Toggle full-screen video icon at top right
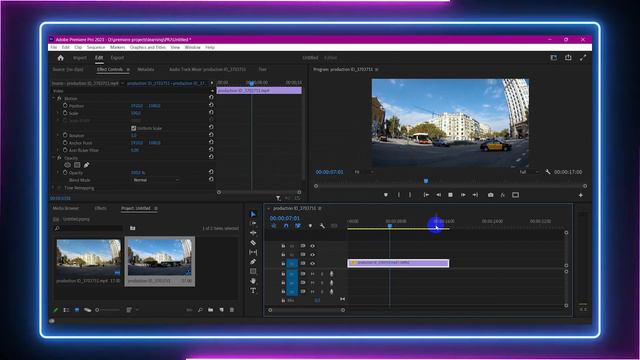Viewport: 640px width, 360px height. tap(583, 58)
